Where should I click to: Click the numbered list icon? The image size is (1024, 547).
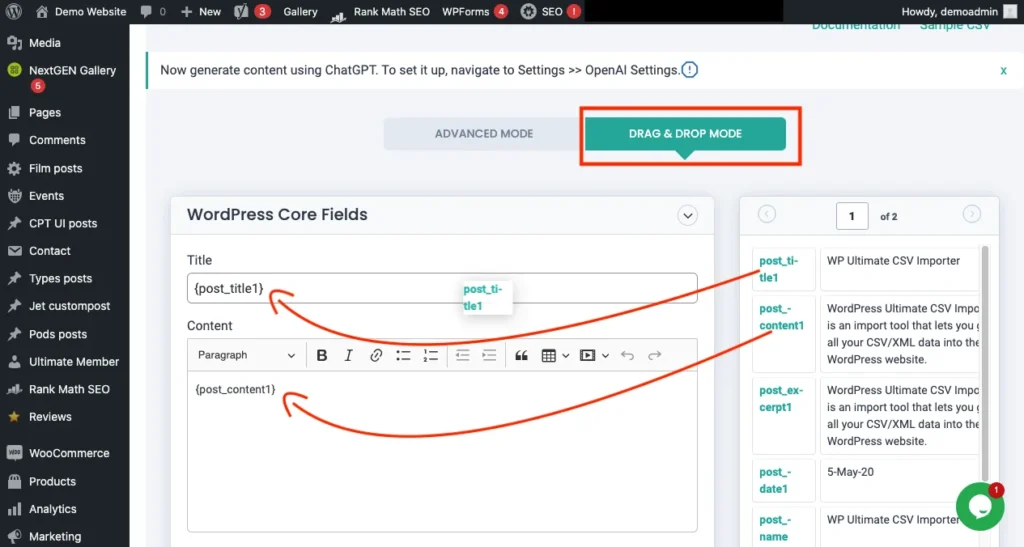pyautogui.click(x=430, y=355)
